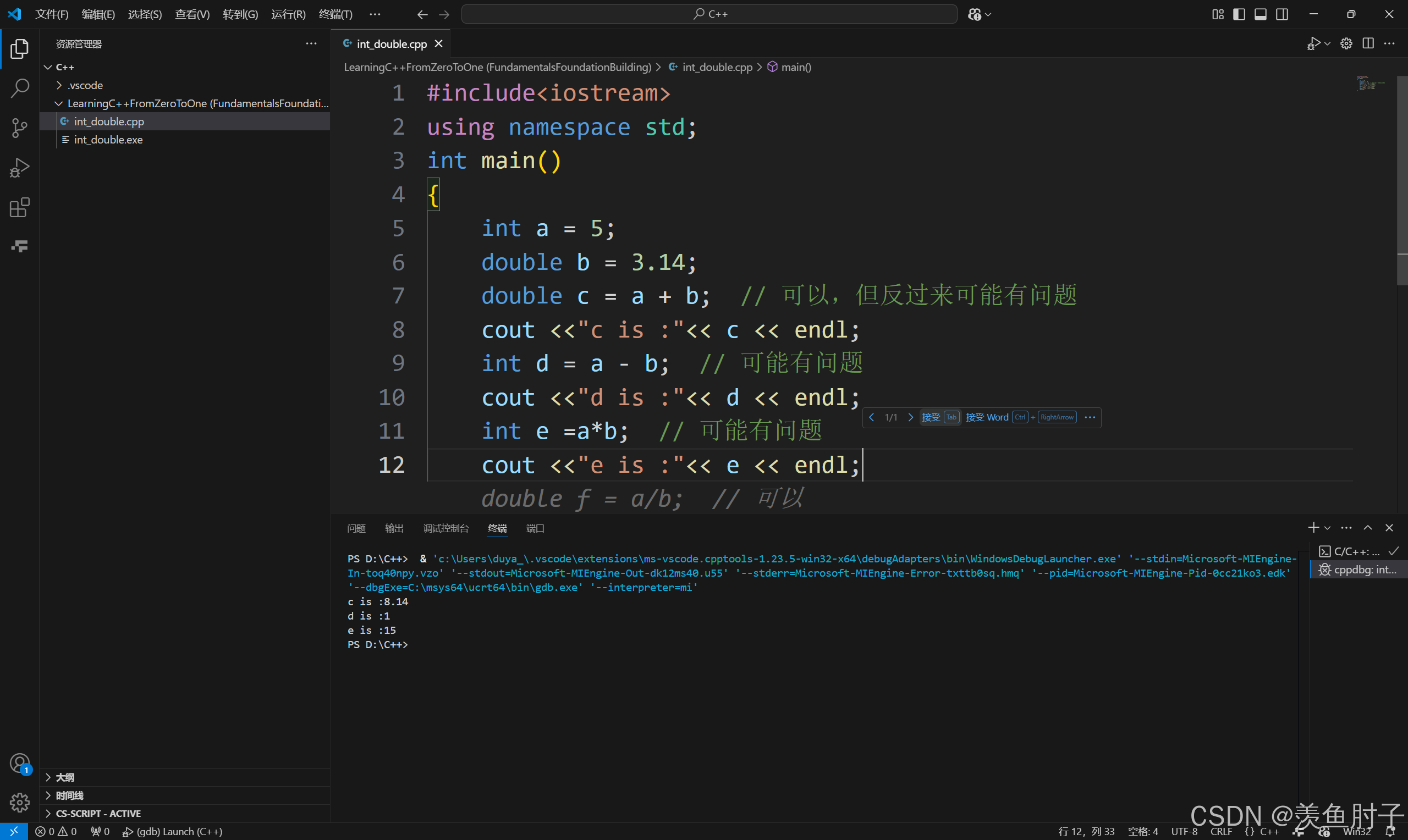Open the Extensions view
Viewport: 1408px width, 840px height.
coord(20,208)
